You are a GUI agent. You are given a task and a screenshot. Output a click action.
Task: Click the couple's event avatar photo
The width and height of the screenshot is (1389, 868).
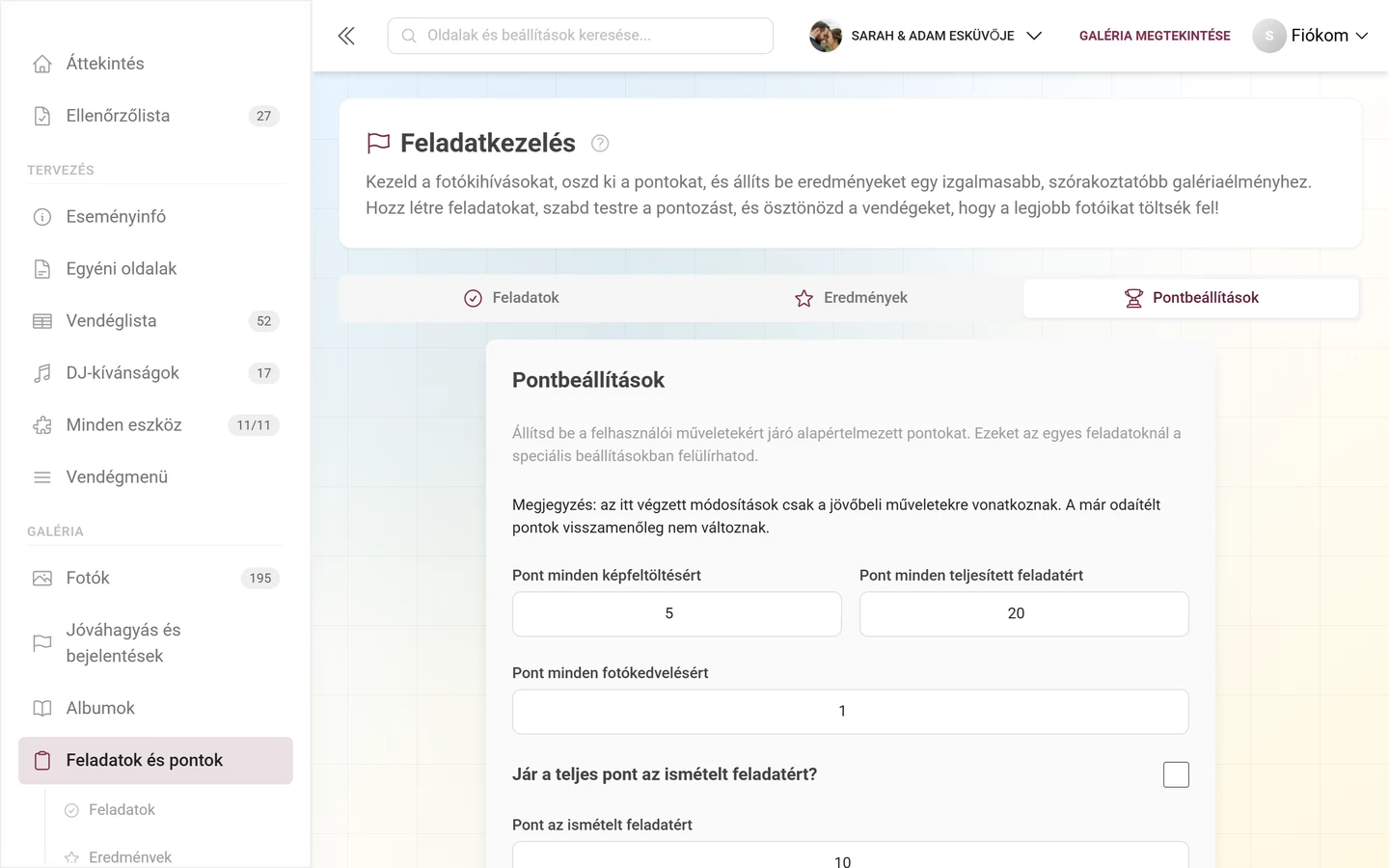click(x=826, y=36)
